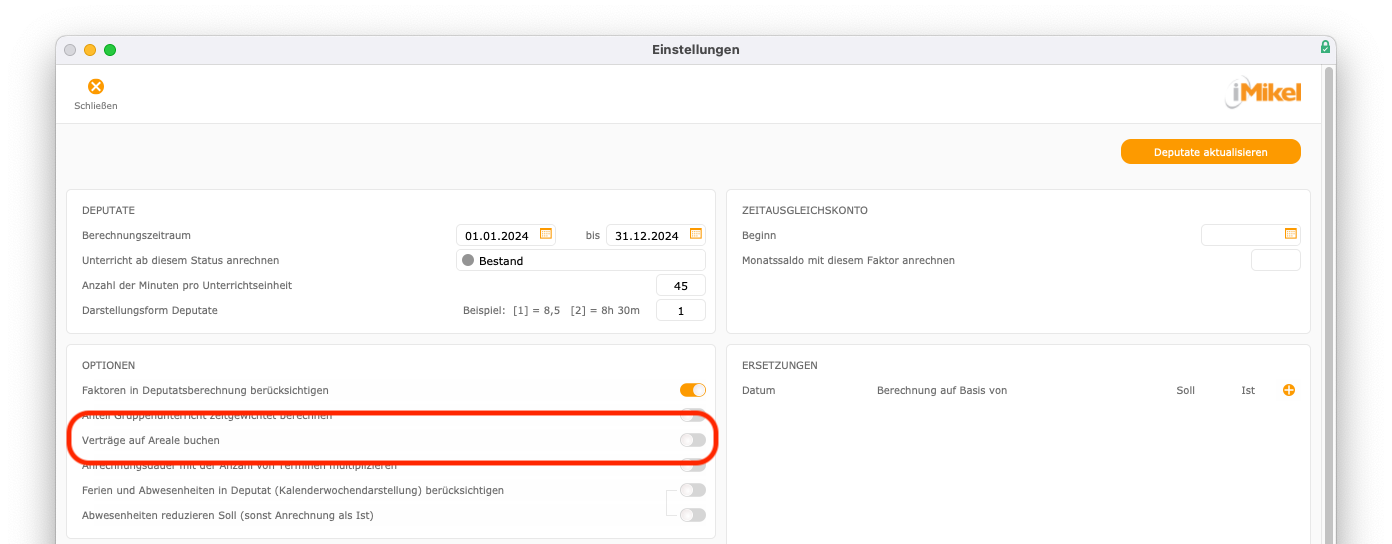Add a new Ersetzungen entry with plus icon

pyautogui.click(x=1289, y=390)
